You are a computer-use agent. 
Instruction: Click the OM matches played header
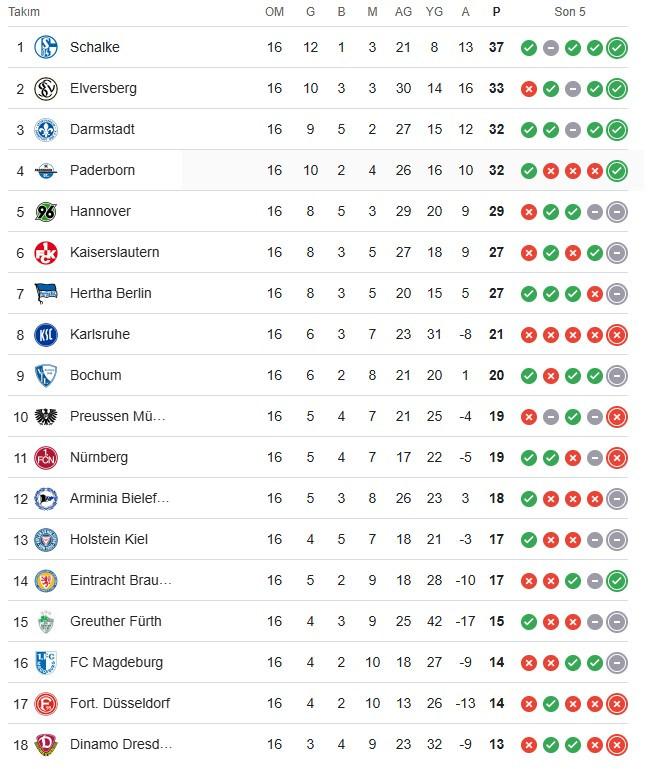pos(274,12)
